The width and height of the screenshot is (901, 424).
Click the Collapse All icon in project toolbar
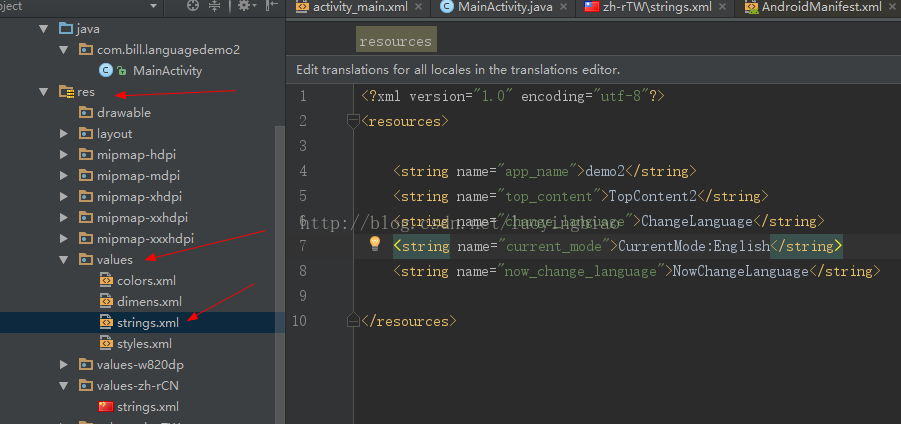coord(214,6)
